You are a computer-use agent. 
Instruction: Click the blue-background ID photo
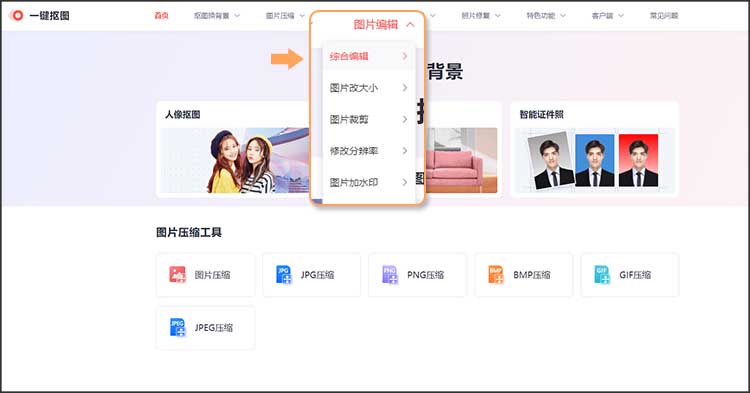point(595,161)
